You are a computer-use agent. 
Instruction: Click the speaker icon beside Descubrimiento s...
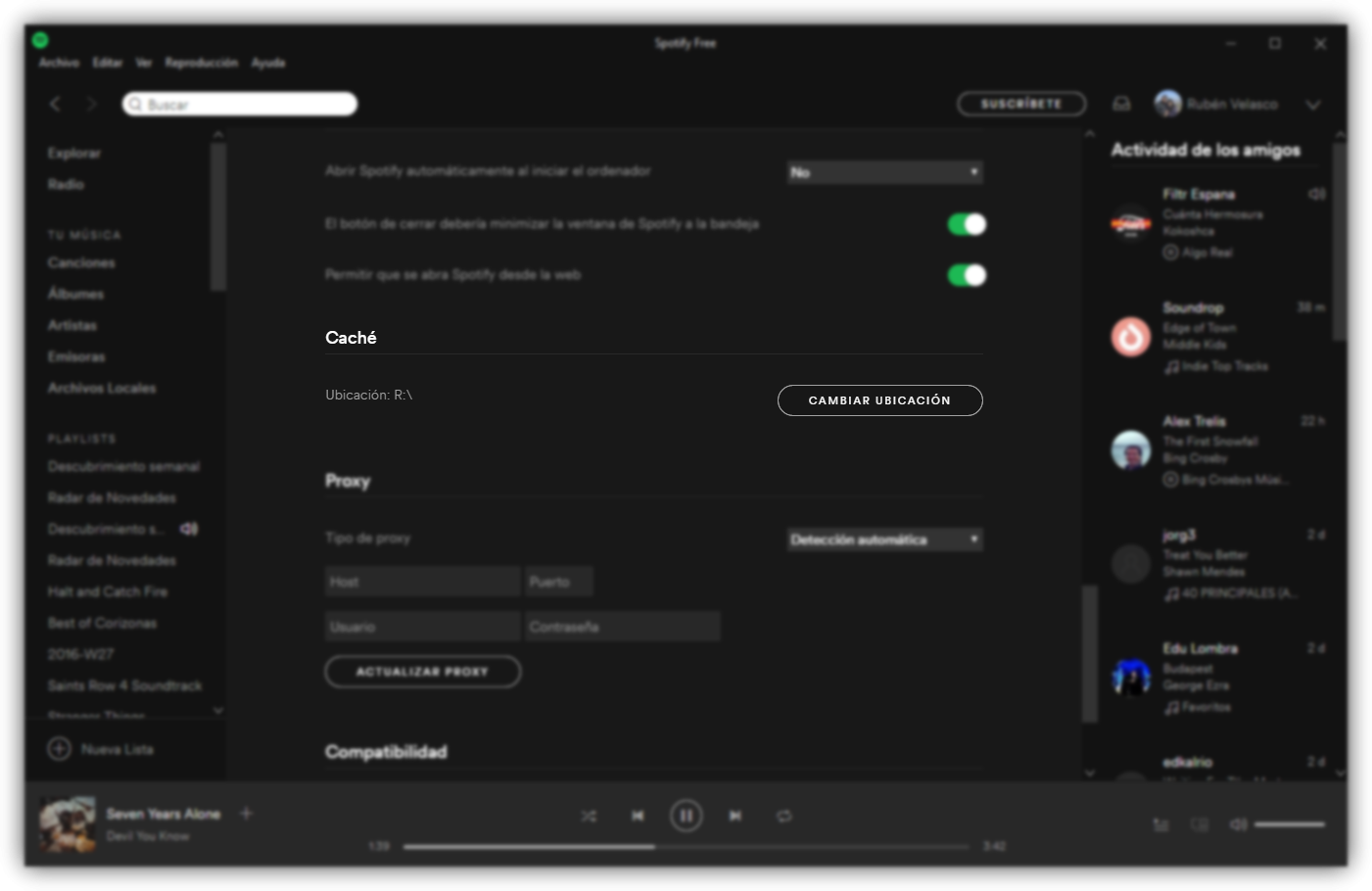coord(189,529)
